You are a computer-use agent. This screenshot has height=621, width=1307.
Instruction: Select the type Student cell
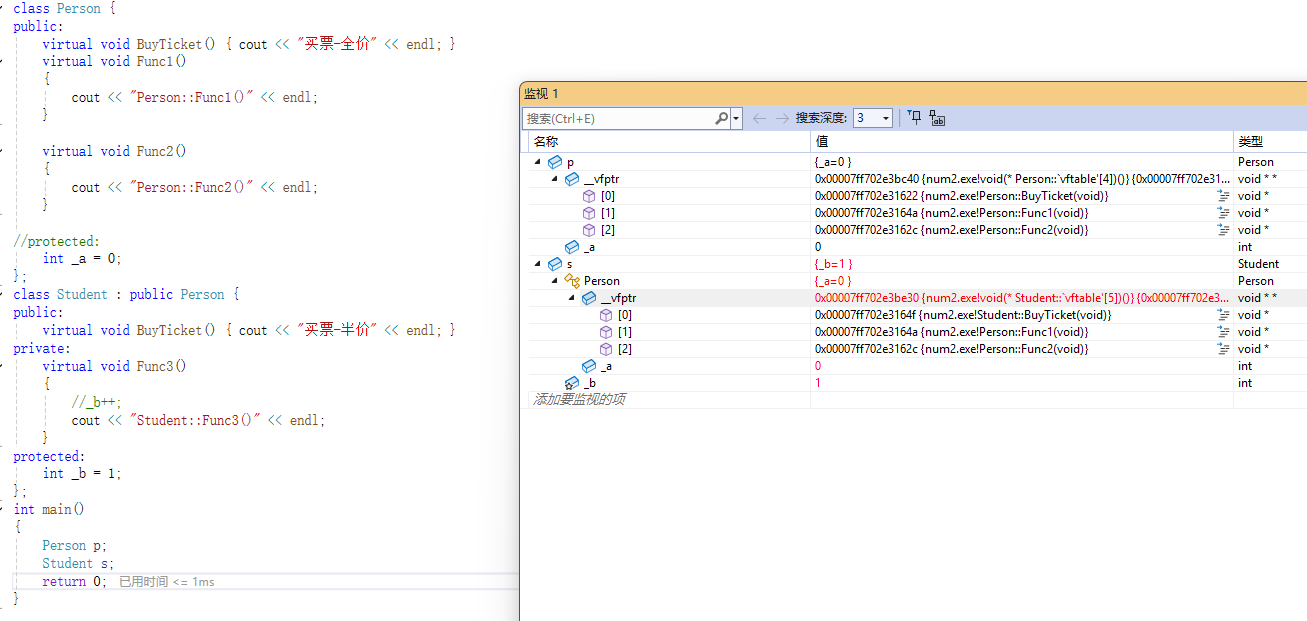click(x=1258, y=264)
